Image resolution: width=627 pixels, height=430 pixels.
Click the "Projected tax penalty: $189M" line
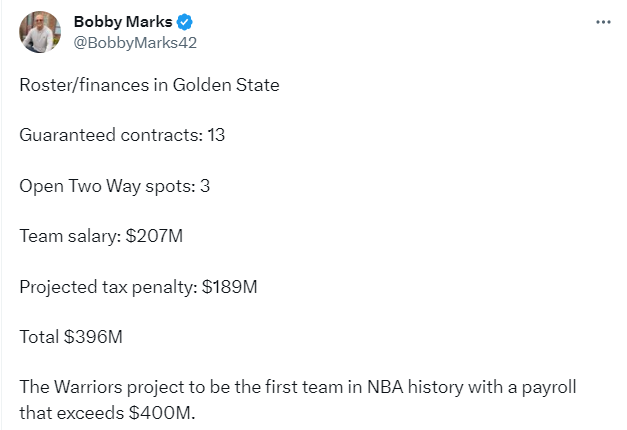coord(139,287)
